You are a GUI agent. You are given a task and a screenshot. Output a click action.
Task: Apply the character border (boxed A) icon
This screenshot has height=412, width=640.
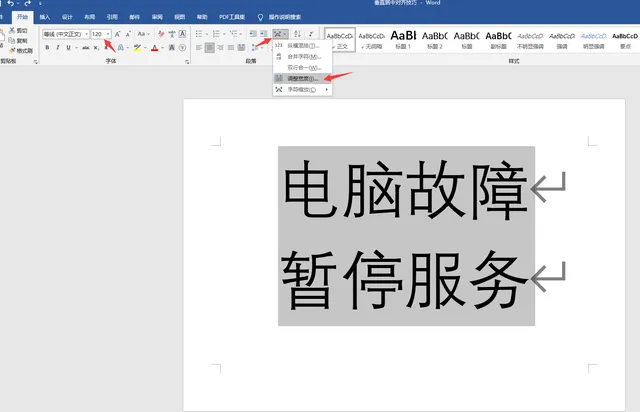tap(182, 34)
